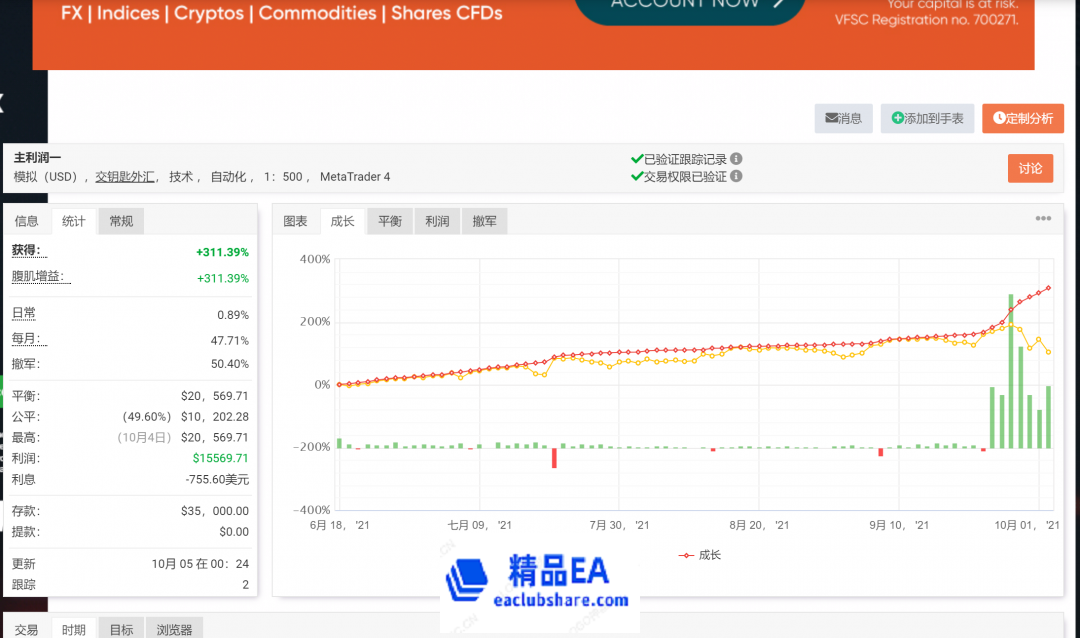Click the info icon beside 已验证跟踪记录
This screenshot has height=638, width=1080.
[x=735, y=157]
